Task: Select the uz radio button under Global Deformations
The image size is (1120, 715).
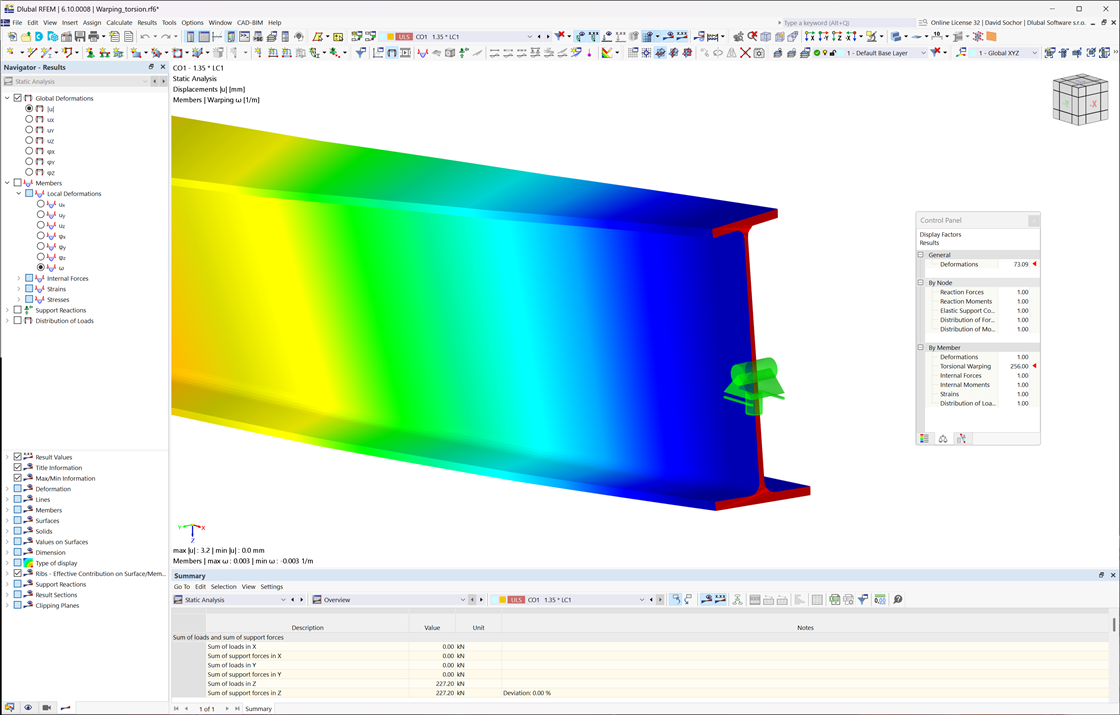Action: click(28, 140)
